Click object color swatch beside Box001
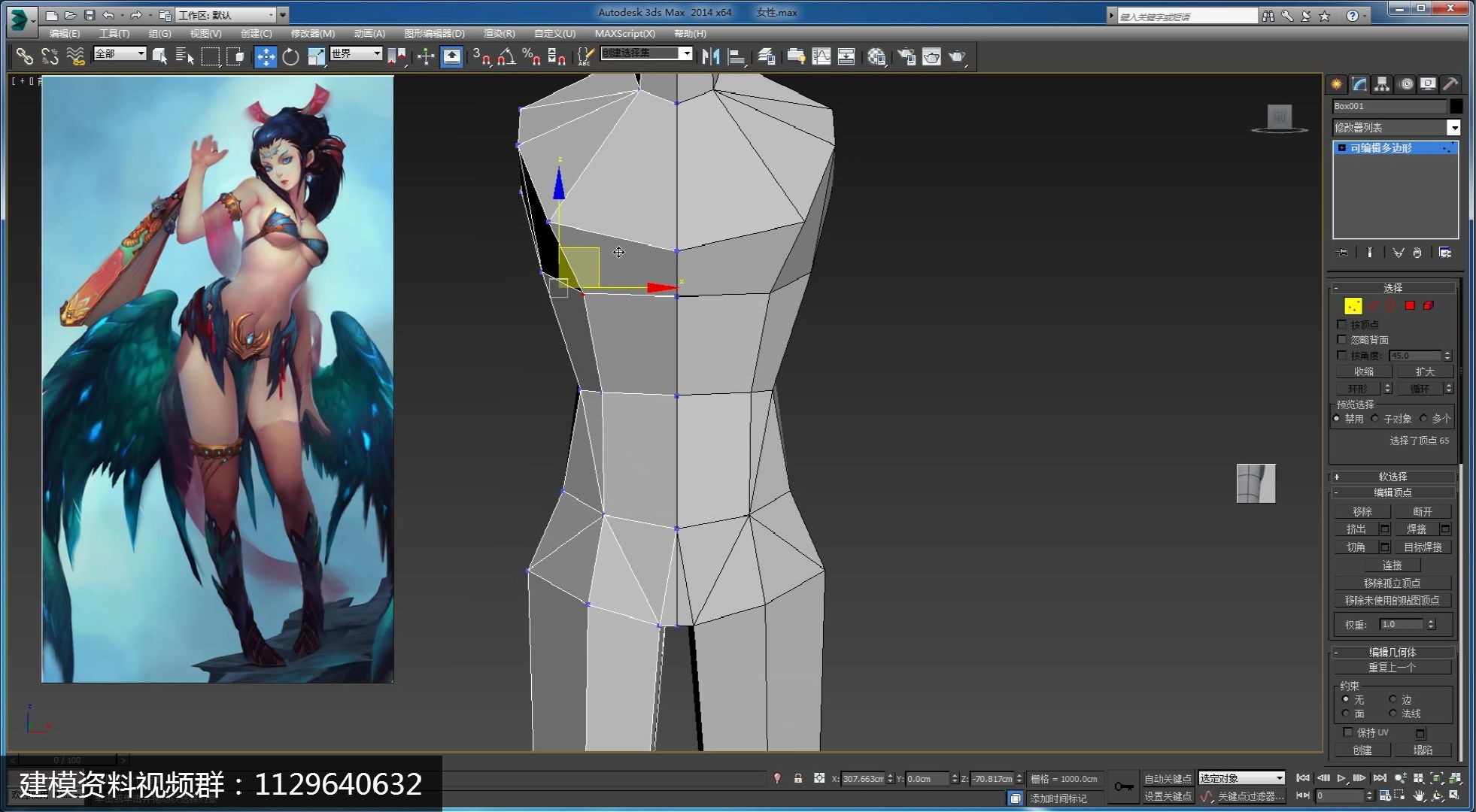Image resolution: width=1476 pixels, height=812 pixels. coord(1456,106)
